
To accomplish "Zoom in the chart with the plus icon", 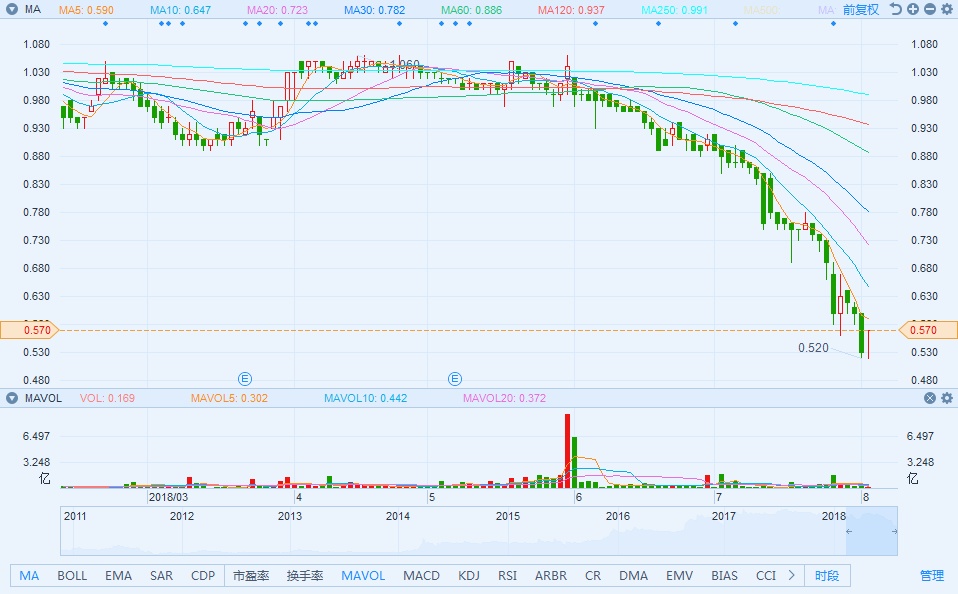I will [913, 9].
